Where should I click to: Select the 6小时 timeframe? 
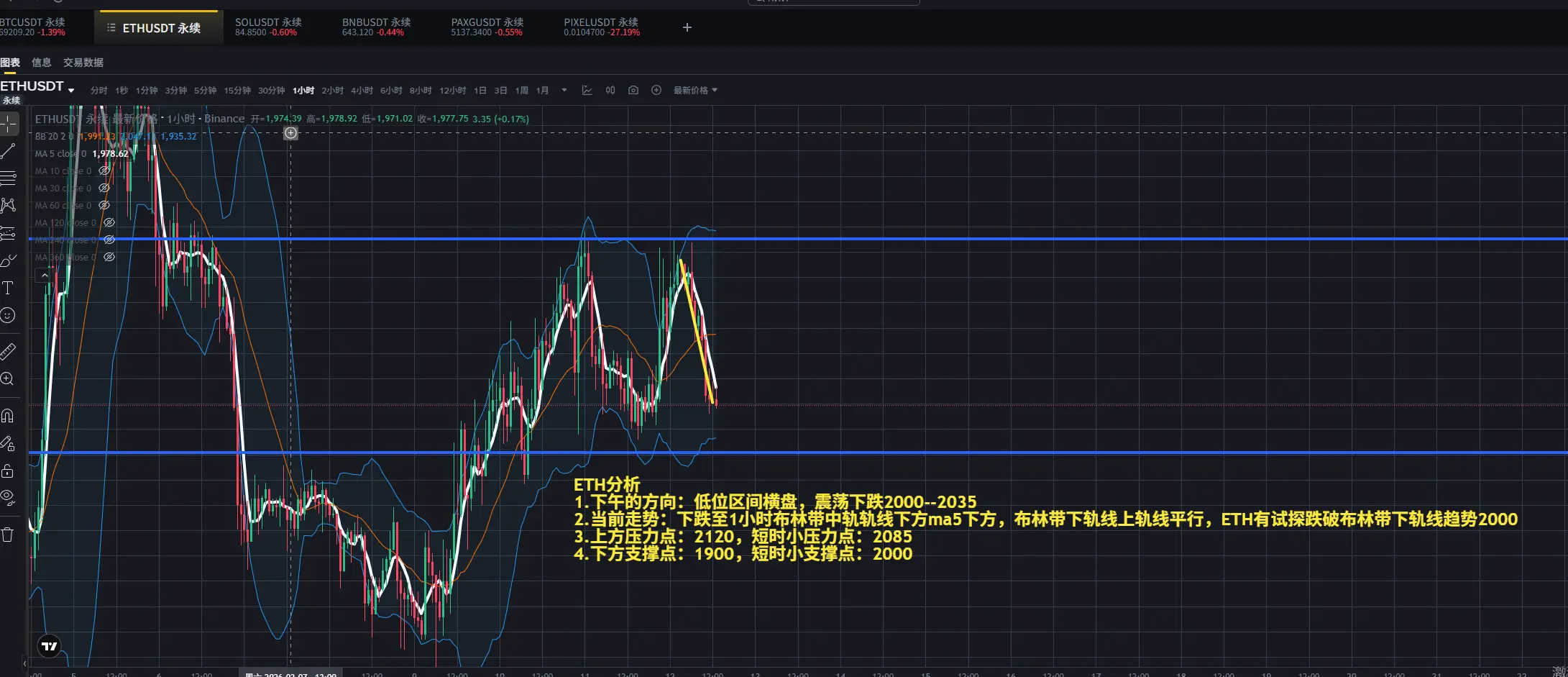(392, 90)
